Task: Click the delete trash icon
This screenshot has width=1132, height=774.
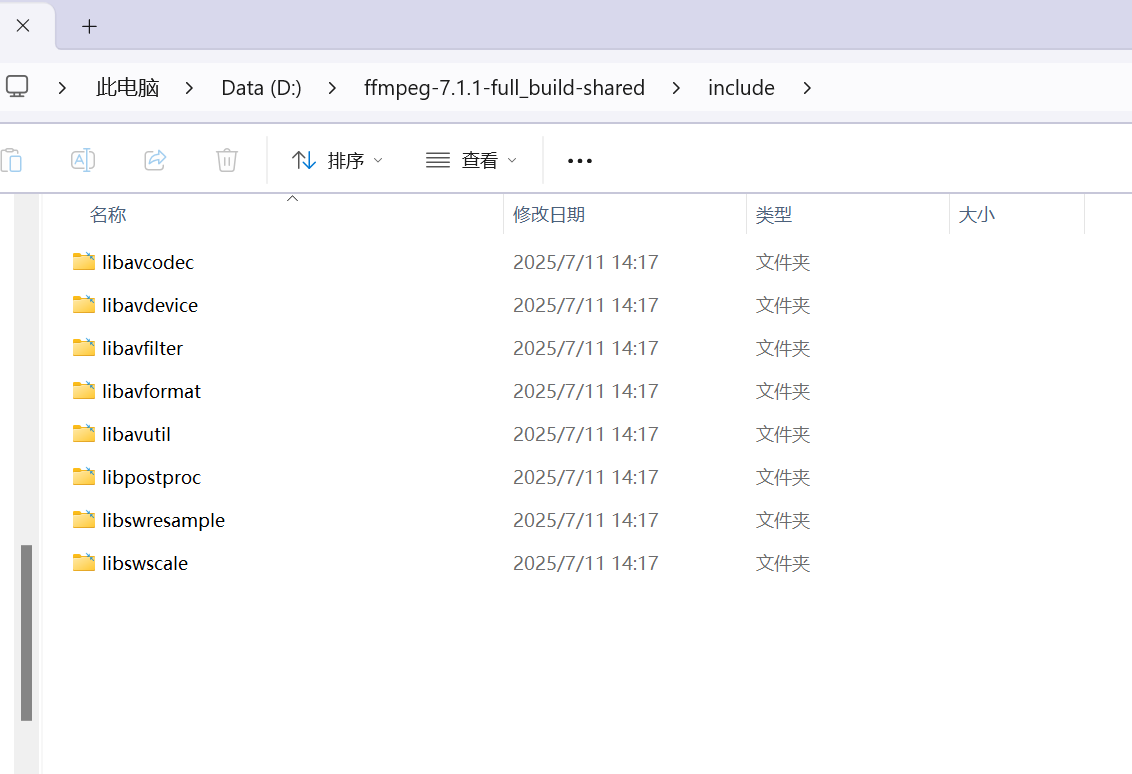Action: point(227,160)
